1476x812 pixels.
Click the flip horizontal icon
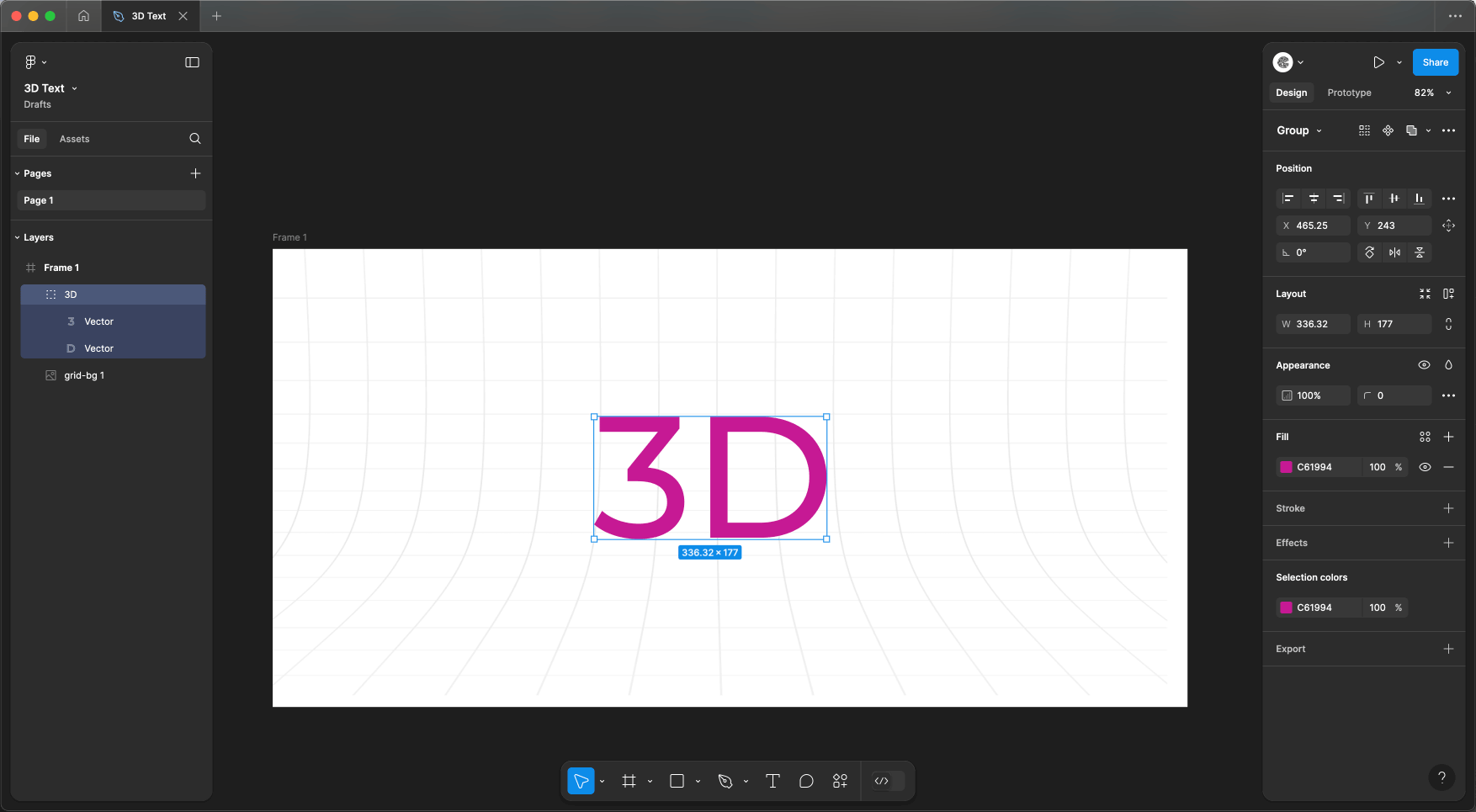pos(1394,252)
